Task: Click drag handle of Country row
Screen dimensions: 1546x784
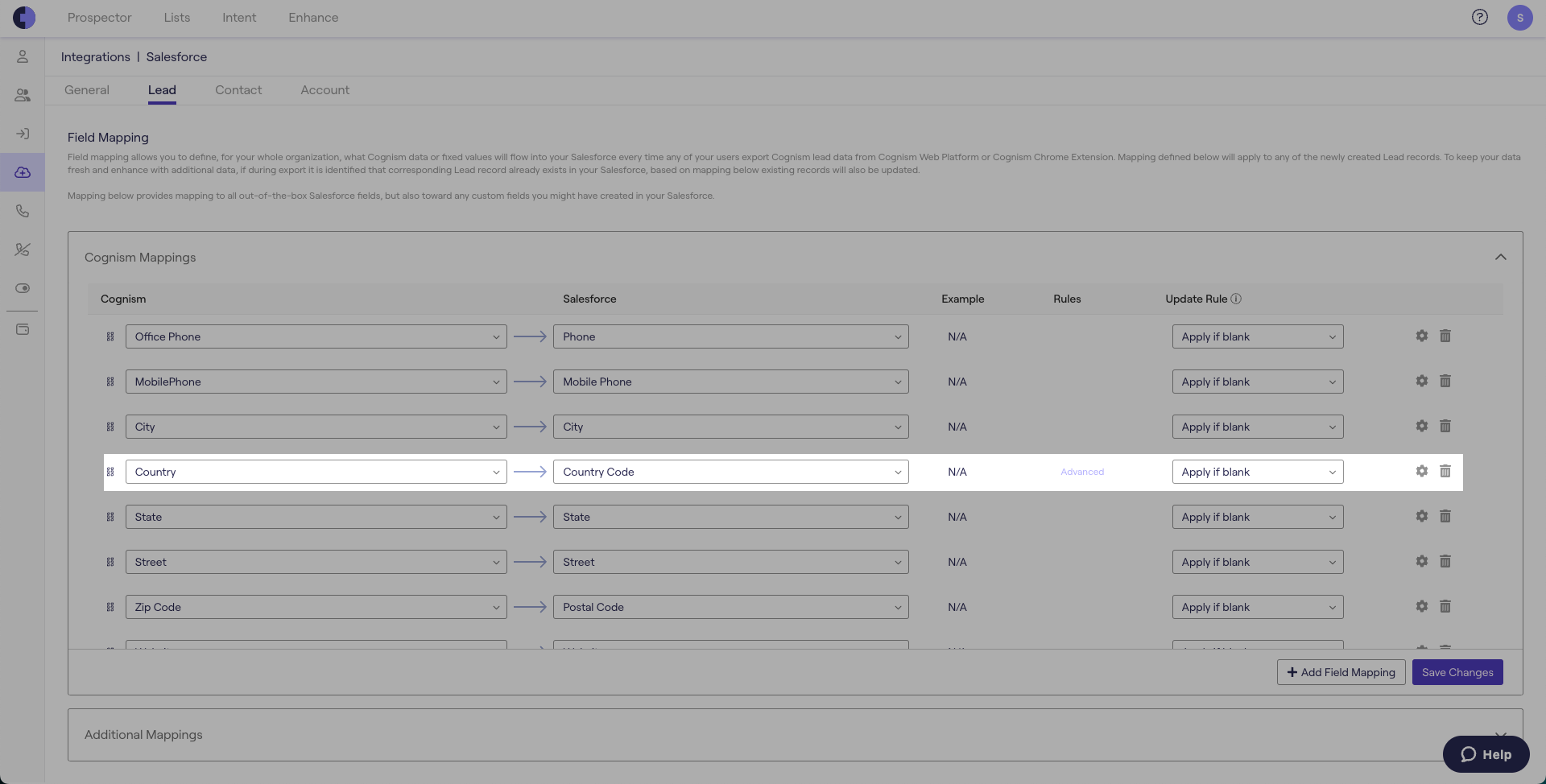Action: pos(110,472)
